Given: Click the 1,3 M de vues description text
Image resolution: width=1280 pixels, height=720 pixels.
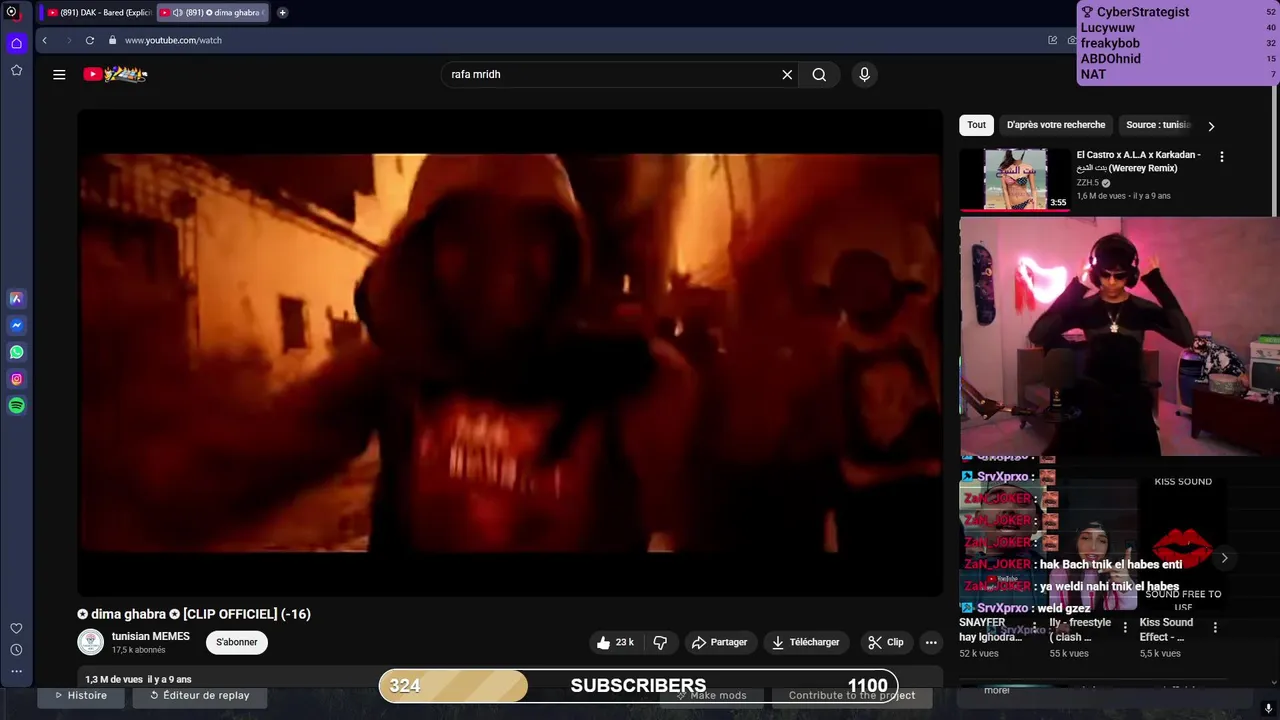Looking at the screenshot, I should pos(138,679).
